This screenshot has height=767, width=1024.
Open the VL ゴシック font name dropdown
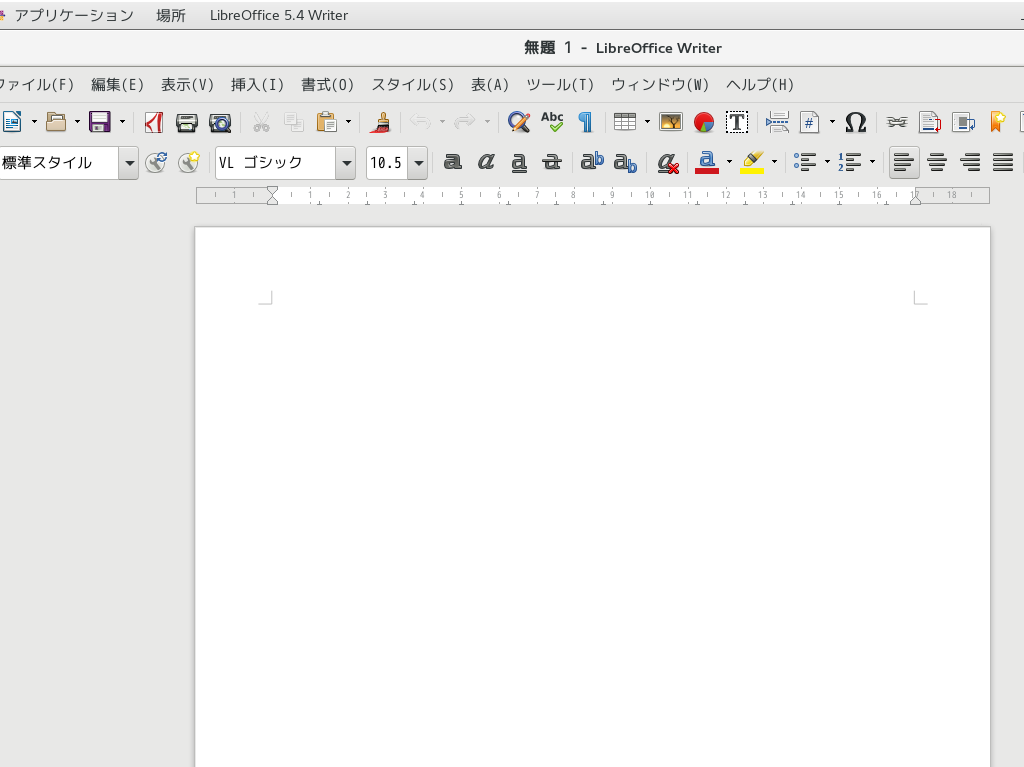pos(345,162)
